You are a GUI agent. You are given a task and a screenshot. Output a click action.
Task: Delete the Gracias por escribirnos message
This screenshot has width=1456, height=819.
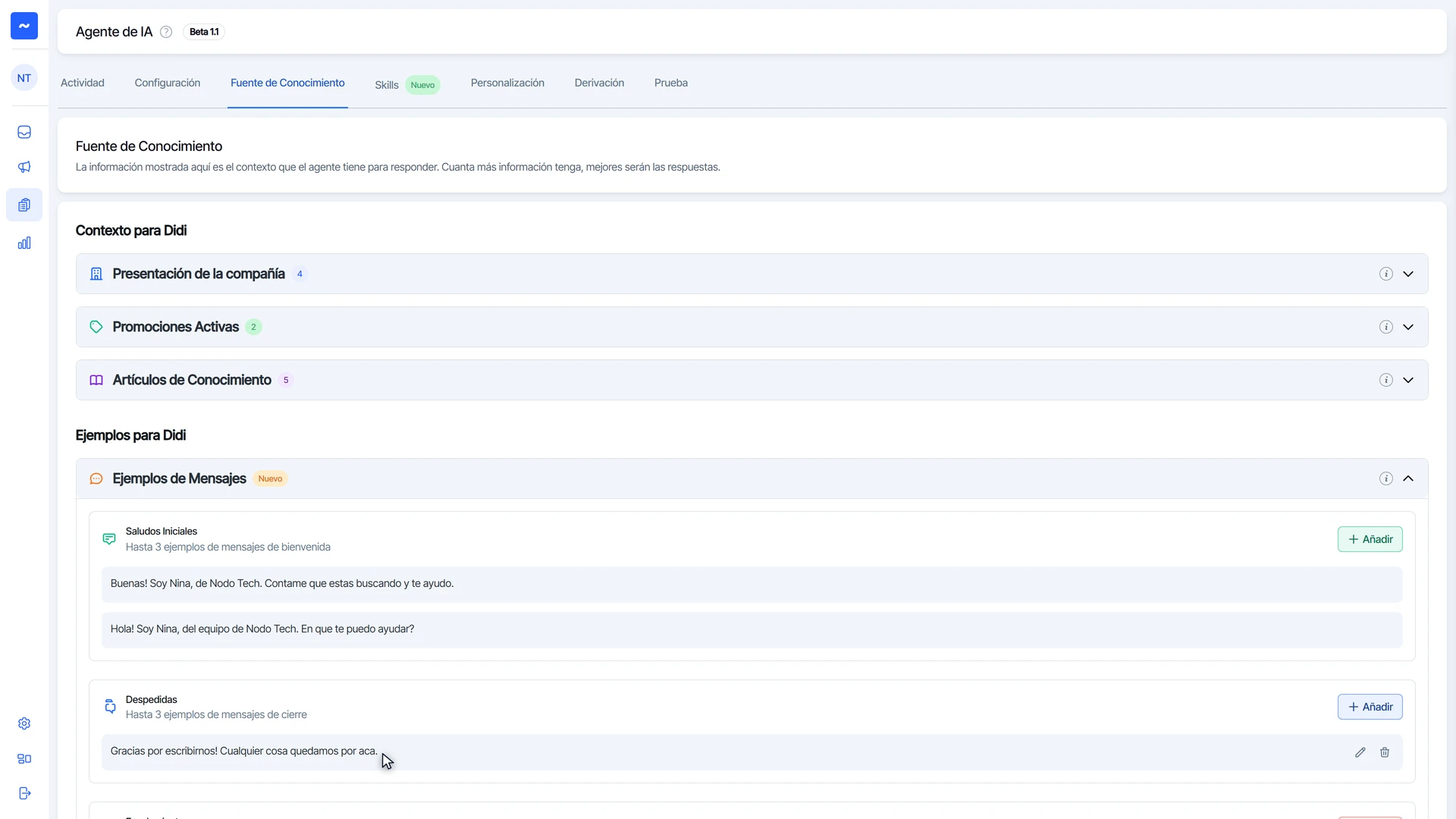coord(1385,752)
